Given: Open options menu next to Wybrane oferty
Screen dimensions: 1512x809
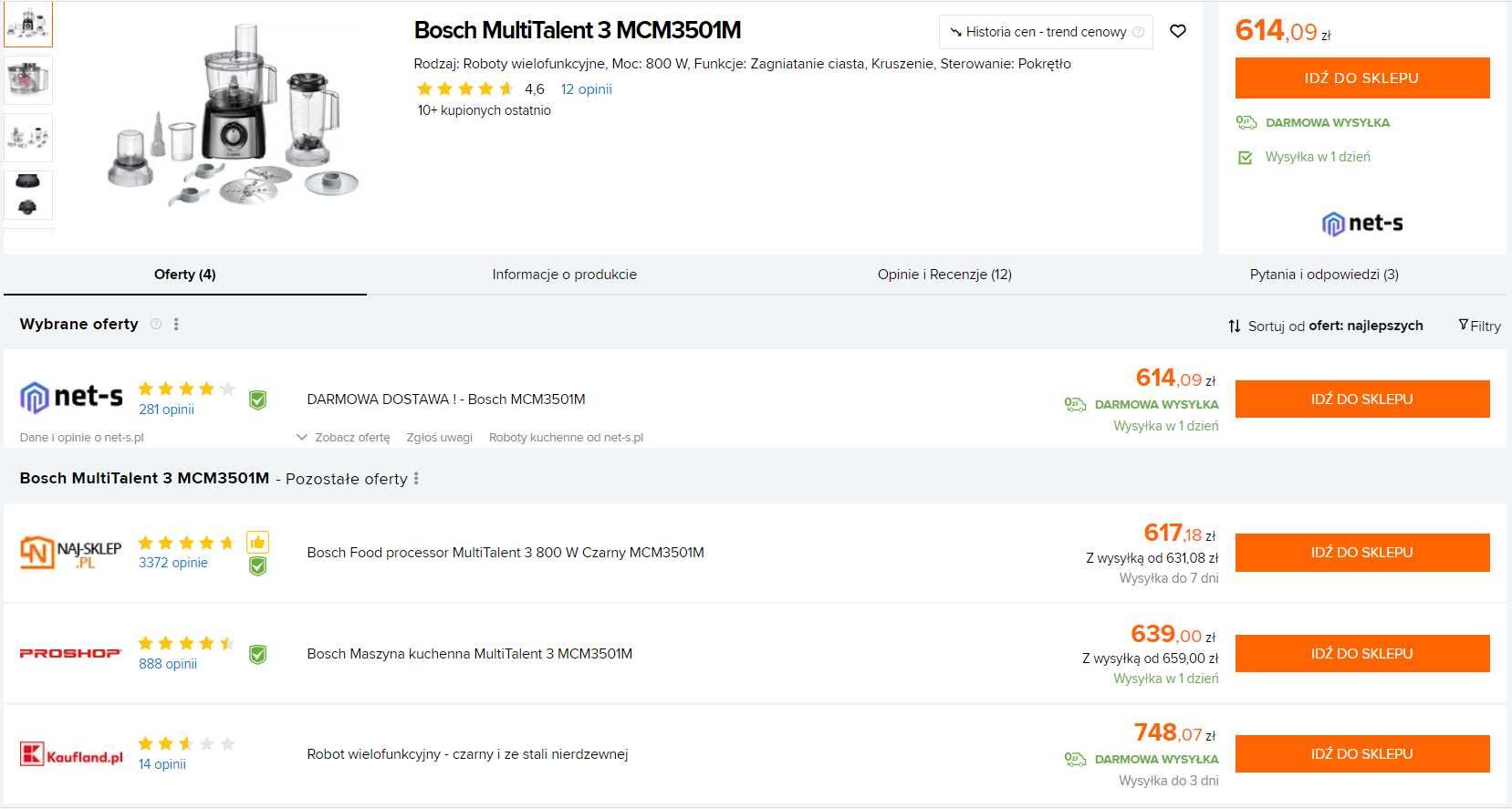Looking at the screenshot, I should pos(176,324).
